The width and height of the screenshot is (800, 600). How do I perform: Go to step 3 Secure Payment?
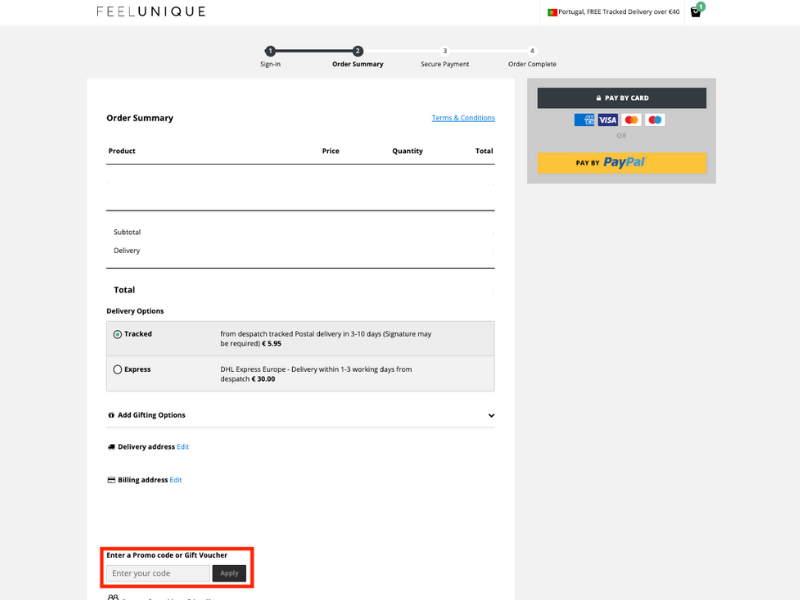coord(445,51)
